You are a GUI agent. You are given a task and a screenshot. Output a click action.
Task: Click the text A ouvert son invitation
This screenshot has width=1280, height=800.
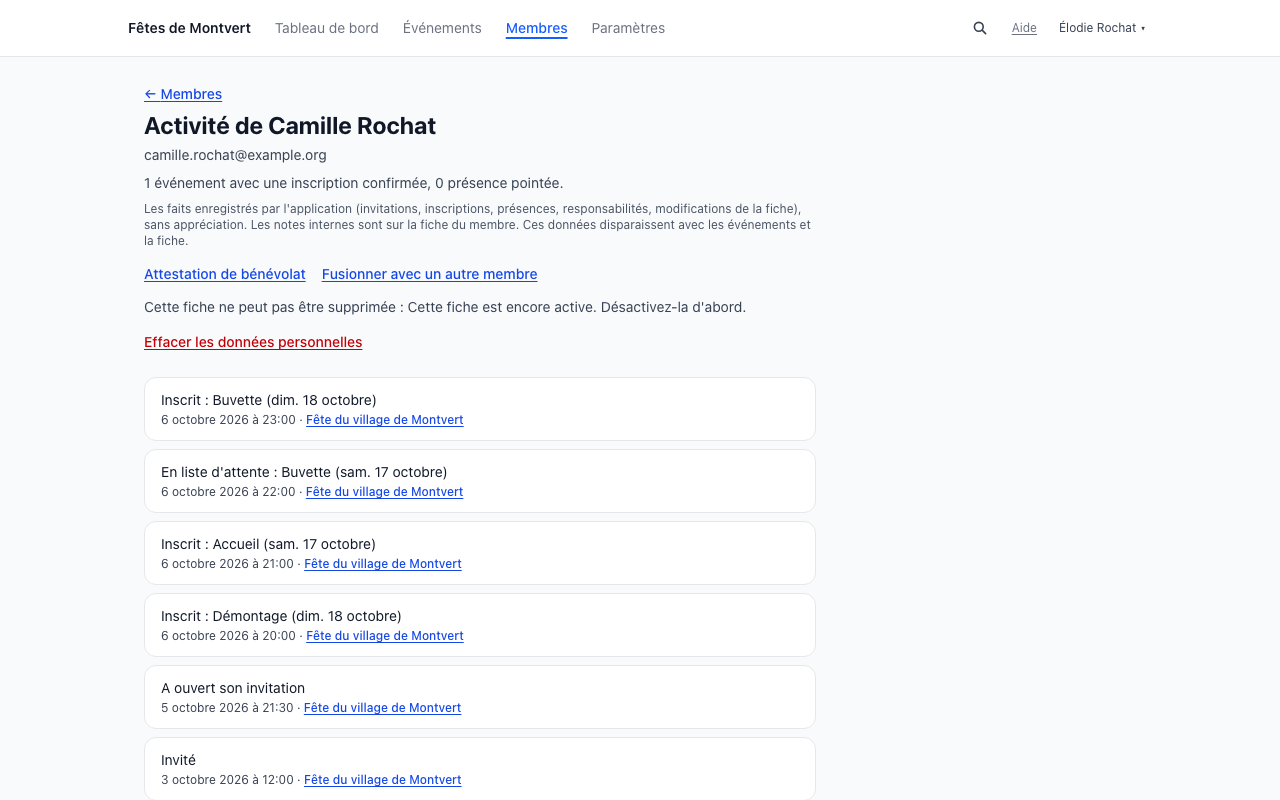click(233, 688)
